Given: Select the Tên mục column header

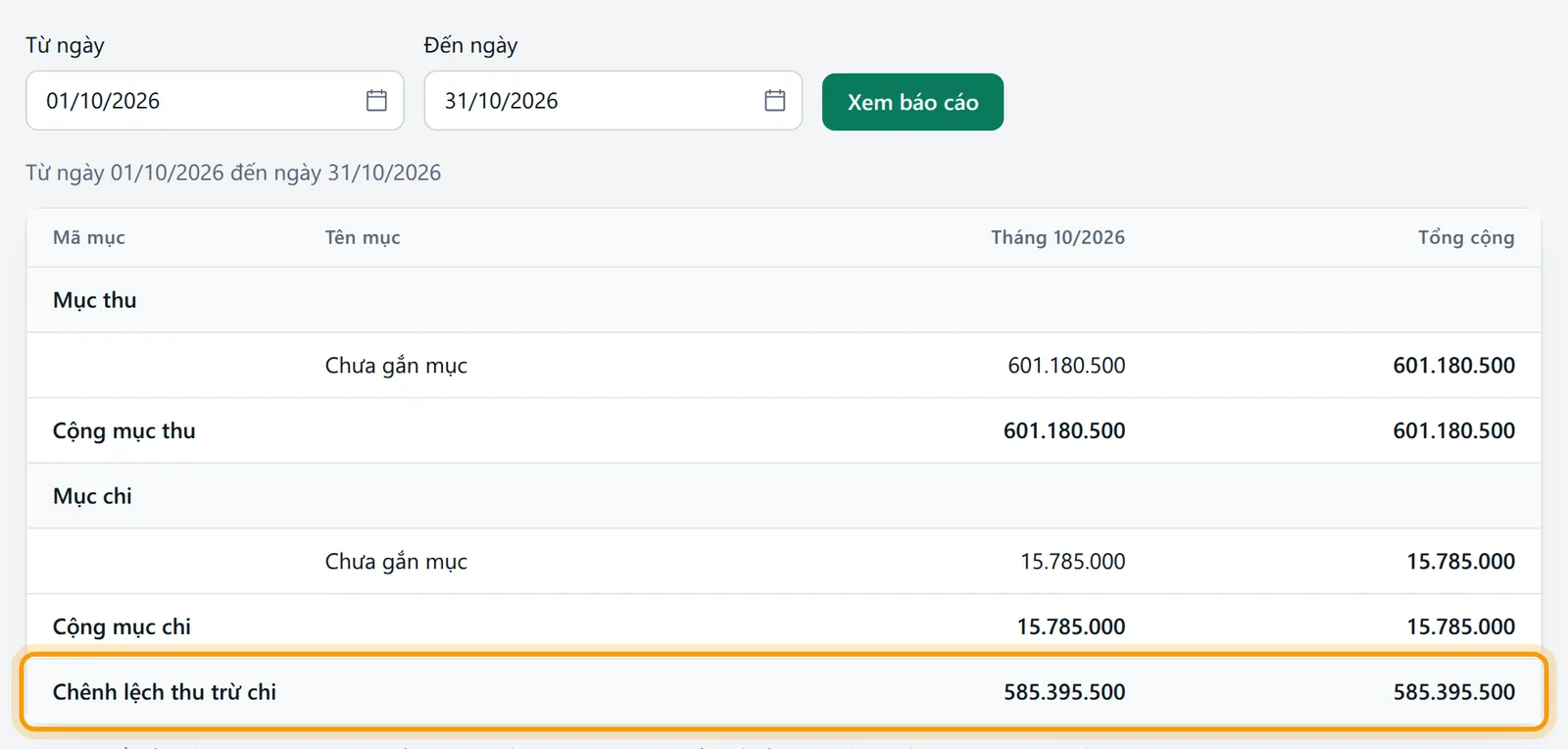Looking at the screenshot, I should [x=363, y=237].
